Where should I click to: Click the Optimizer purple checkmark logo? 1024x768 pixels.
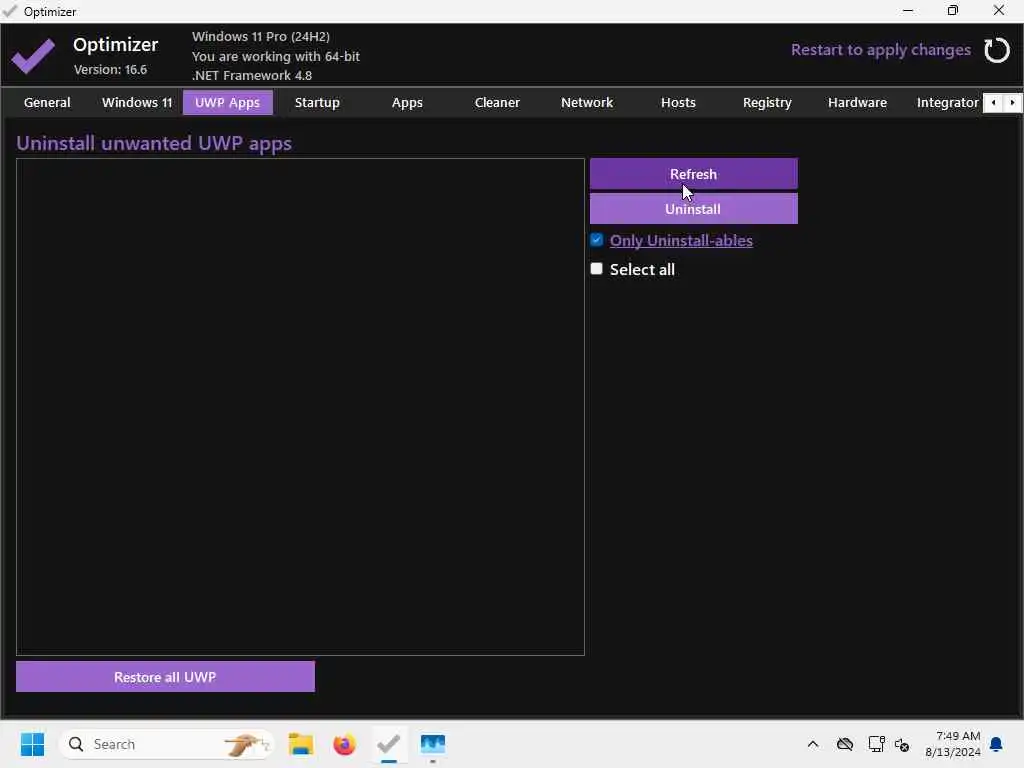33,56
